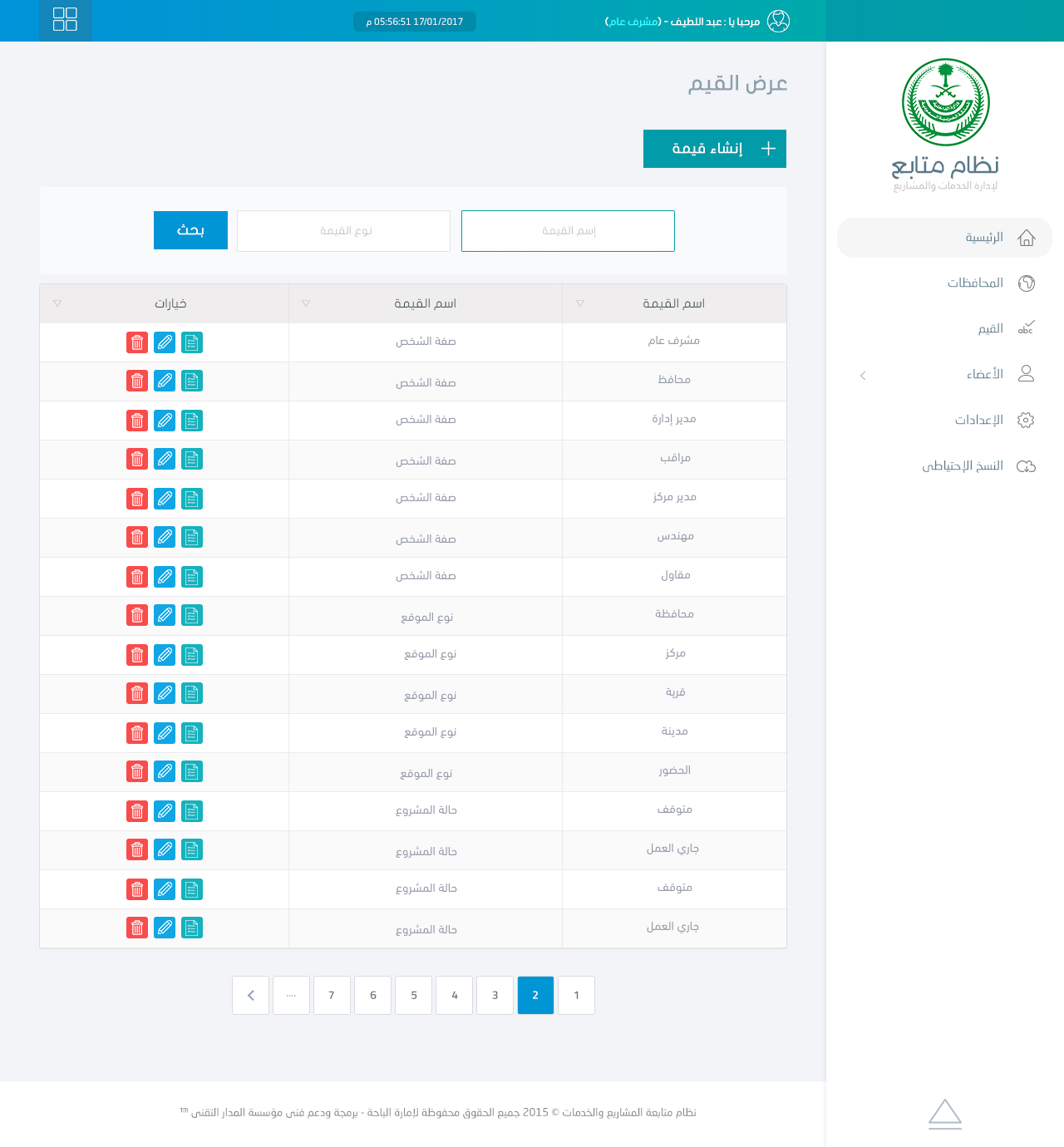Open filter arrow on middle اسم القيمة column
The image size is (1064, 1147).
coord(306,303)
